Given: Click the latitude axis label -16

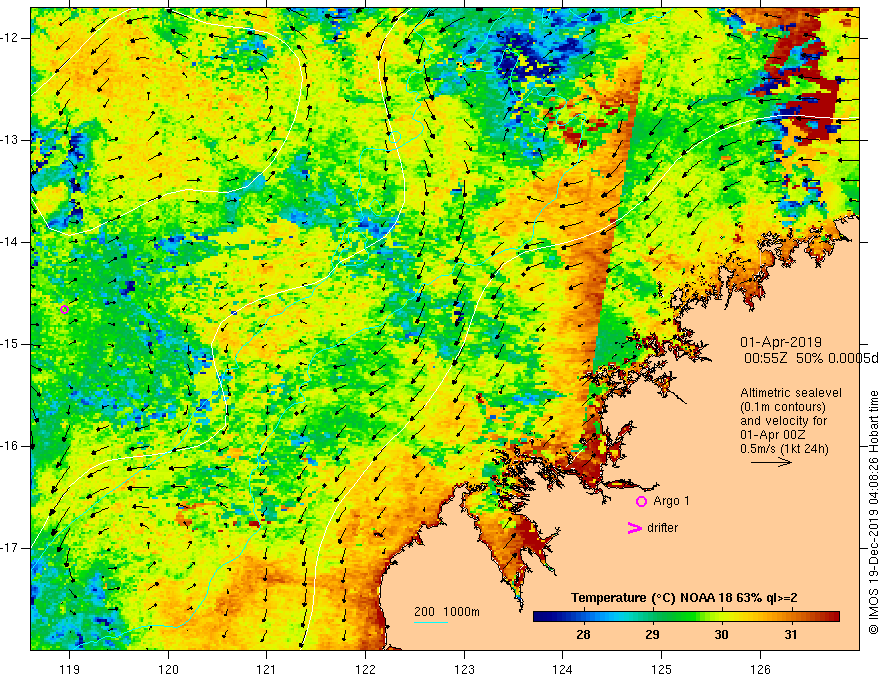Looking at the screenshot, I should coord(11,446).
